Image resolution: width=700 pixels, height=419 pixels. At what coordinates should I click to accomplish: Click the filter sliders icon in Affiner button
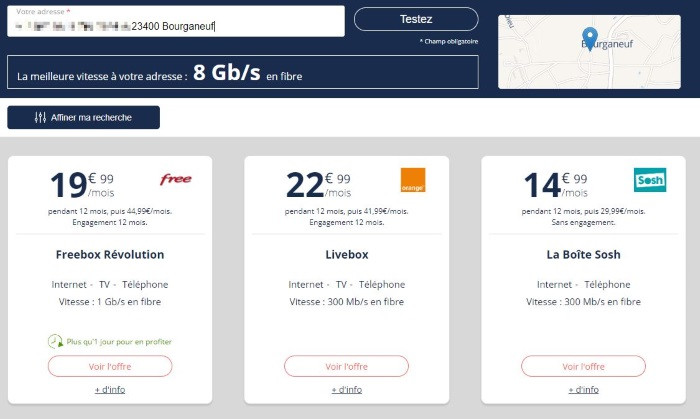click(x=40, y=117)
